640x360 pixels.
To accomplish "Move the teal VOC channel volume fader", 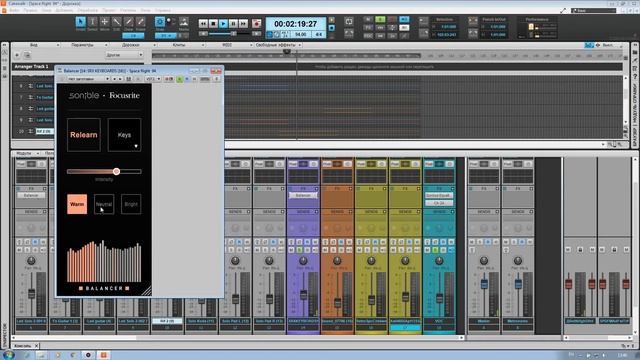I will click(439, 298).
